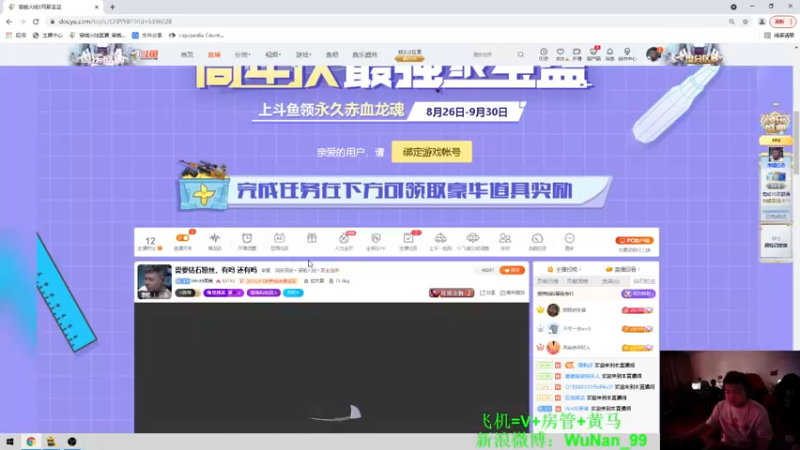This screenshot has width=800, height=450.
Task: Open the gift box icon in toolbar
Action: click(312, 238)
